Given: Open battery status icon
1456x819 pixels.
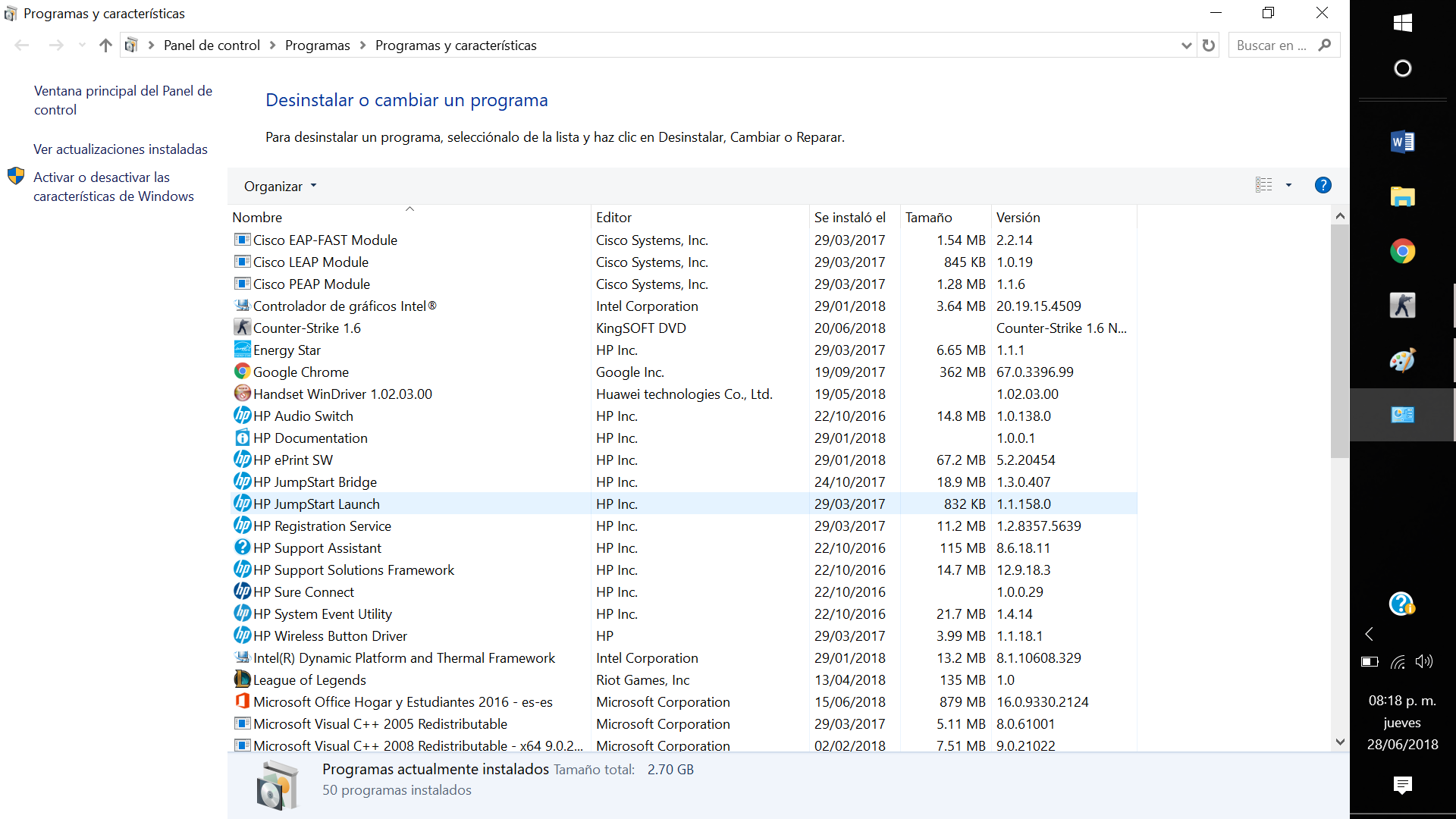Looking at the screenshot, I should [x=1370, y=661].
